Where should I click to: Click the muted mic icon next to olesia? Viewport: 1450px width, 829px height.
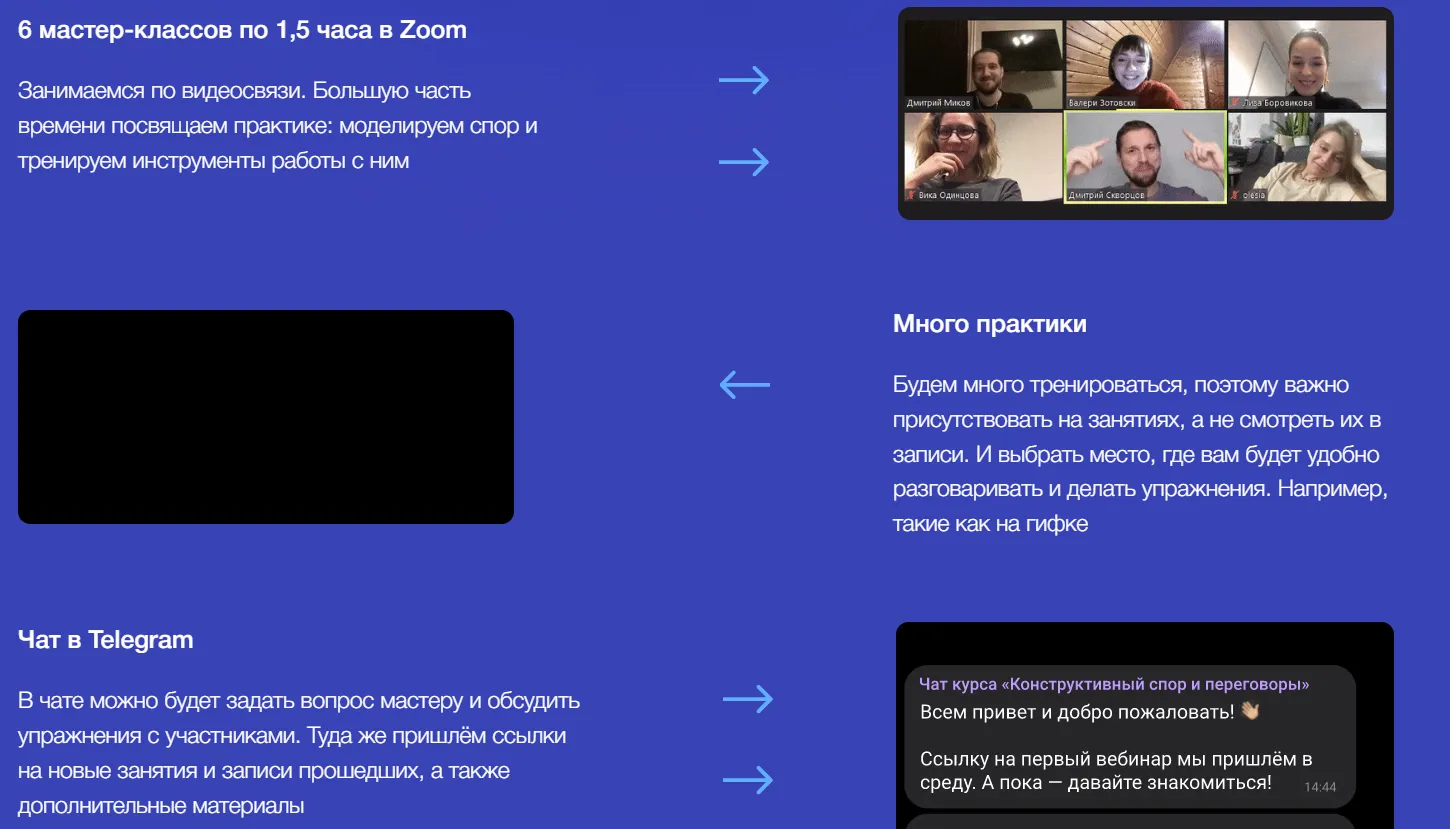1236,195
